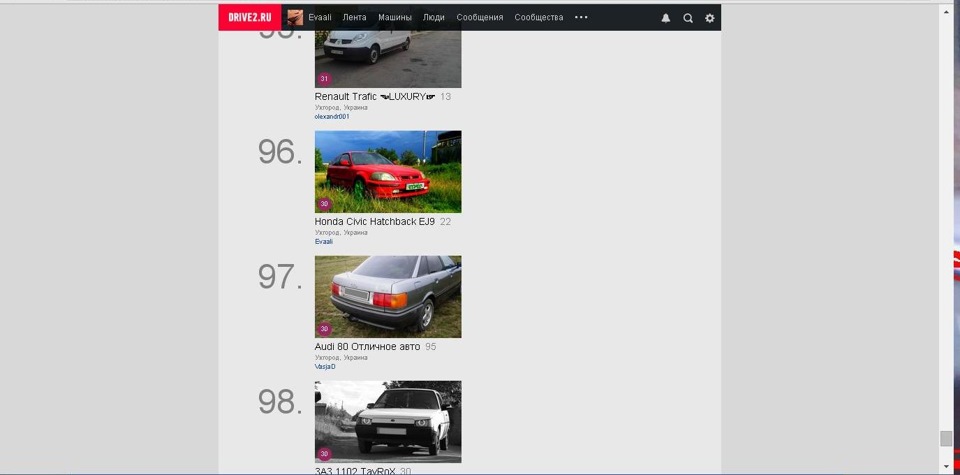Click the 30 badge on the Audi 80 photo
960x475 pixels.
tap(324, 329)
